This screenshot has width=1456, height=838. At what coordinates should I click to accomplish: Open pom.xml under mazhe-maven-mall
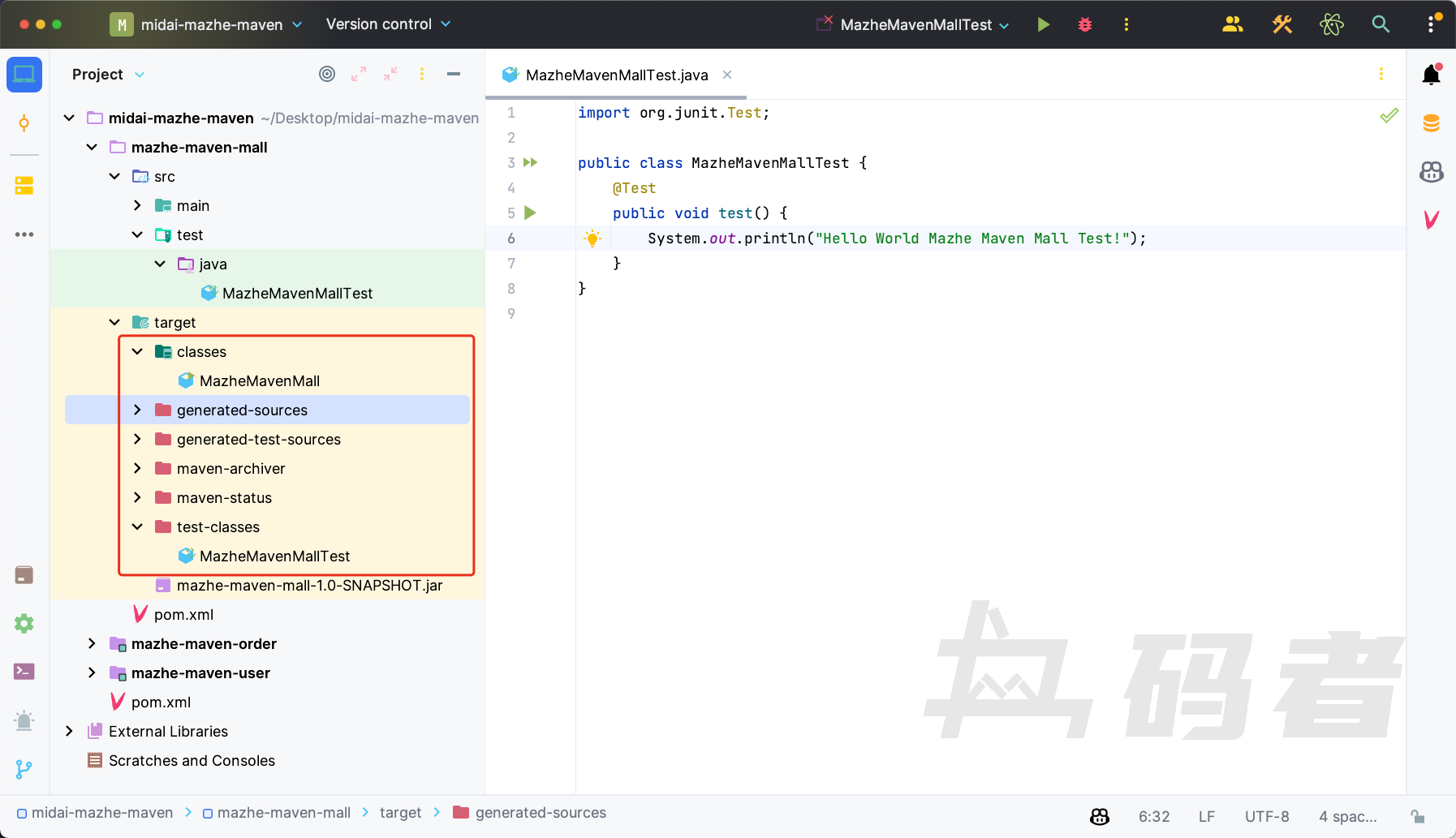(x=183, y=615)
